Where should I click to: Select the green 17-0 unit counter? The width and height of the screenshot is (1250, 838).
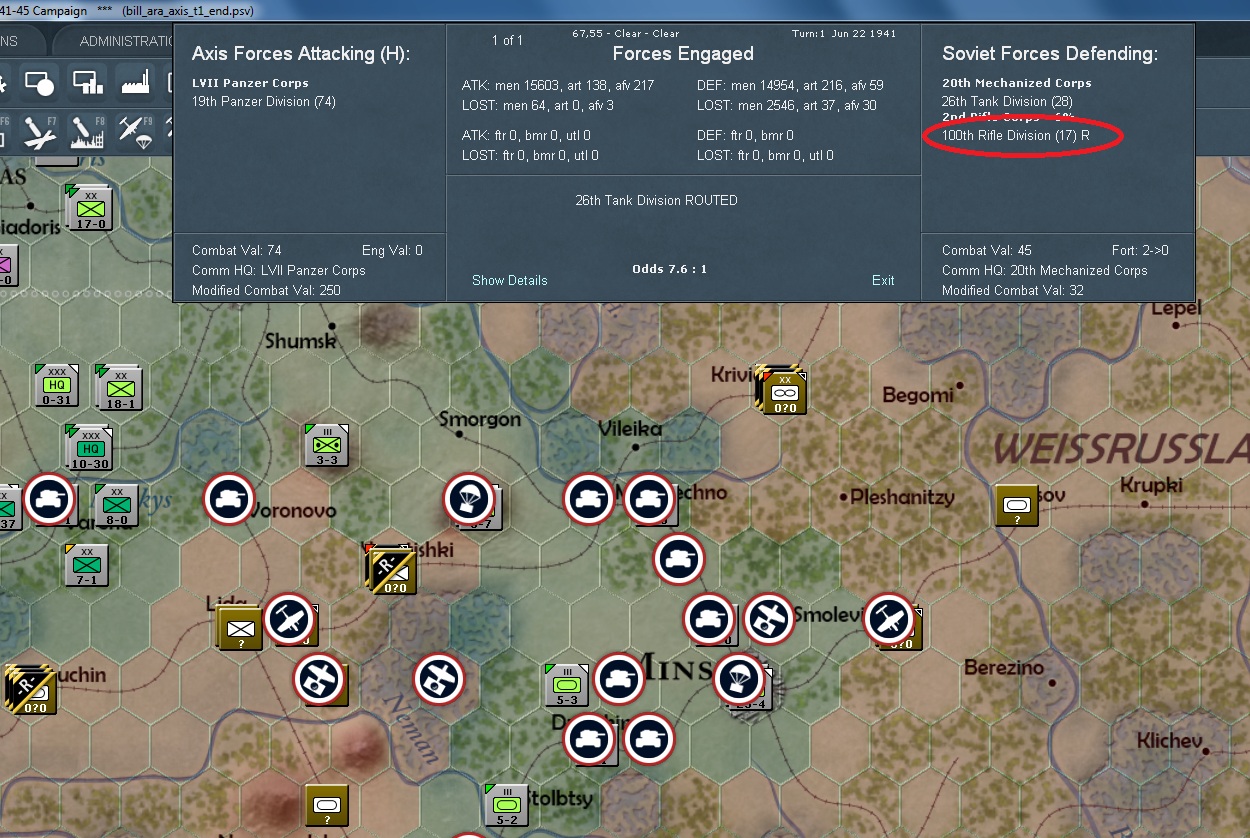[89, 208]
